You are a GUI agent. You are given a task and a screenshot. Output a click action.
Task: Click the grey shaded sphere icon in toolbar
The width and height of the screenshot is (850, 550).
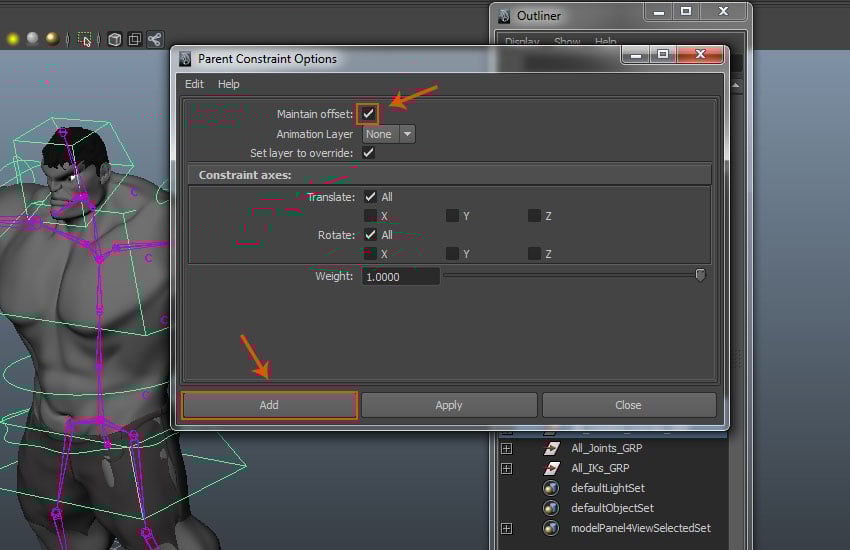coord(33,38)
